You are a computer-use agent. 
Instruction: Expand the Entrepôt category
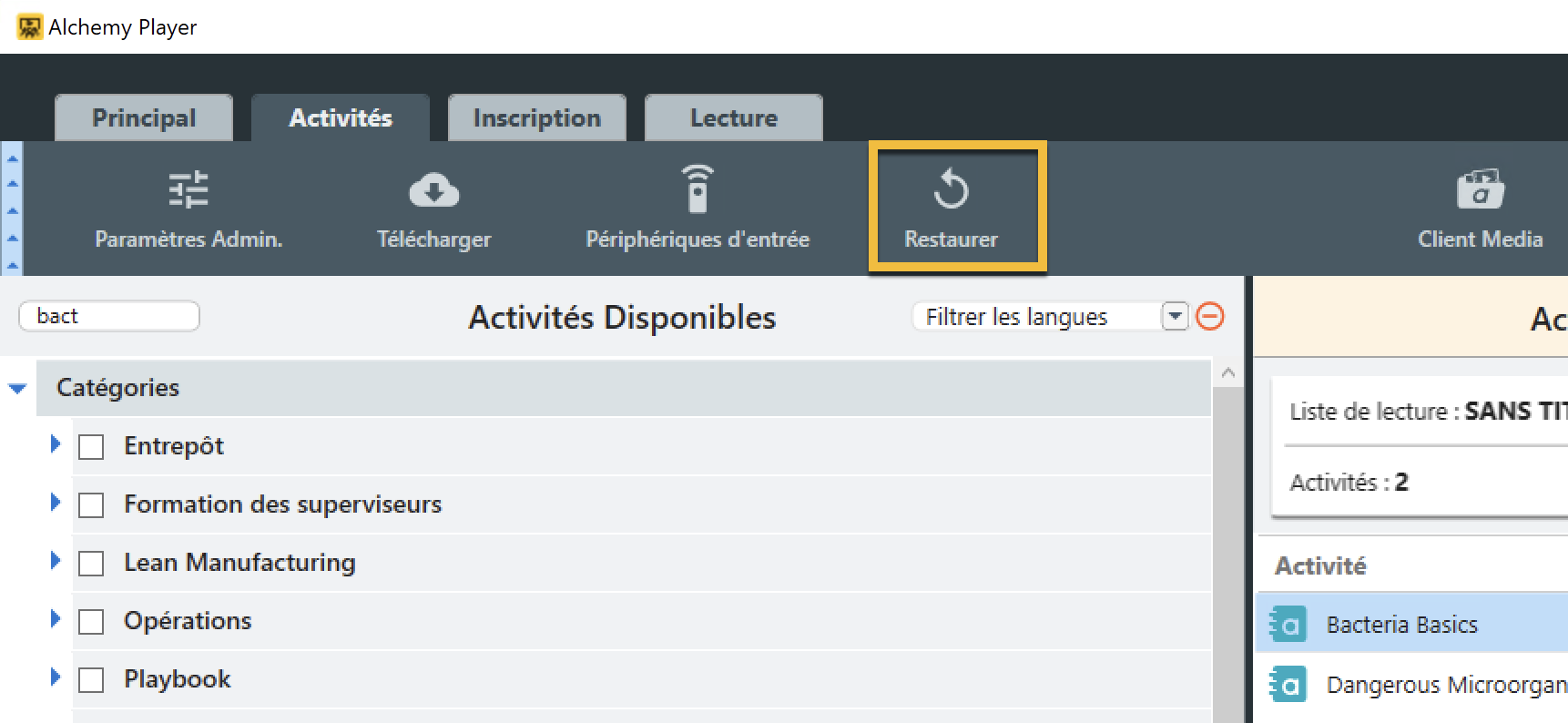(x=55, y=443)
